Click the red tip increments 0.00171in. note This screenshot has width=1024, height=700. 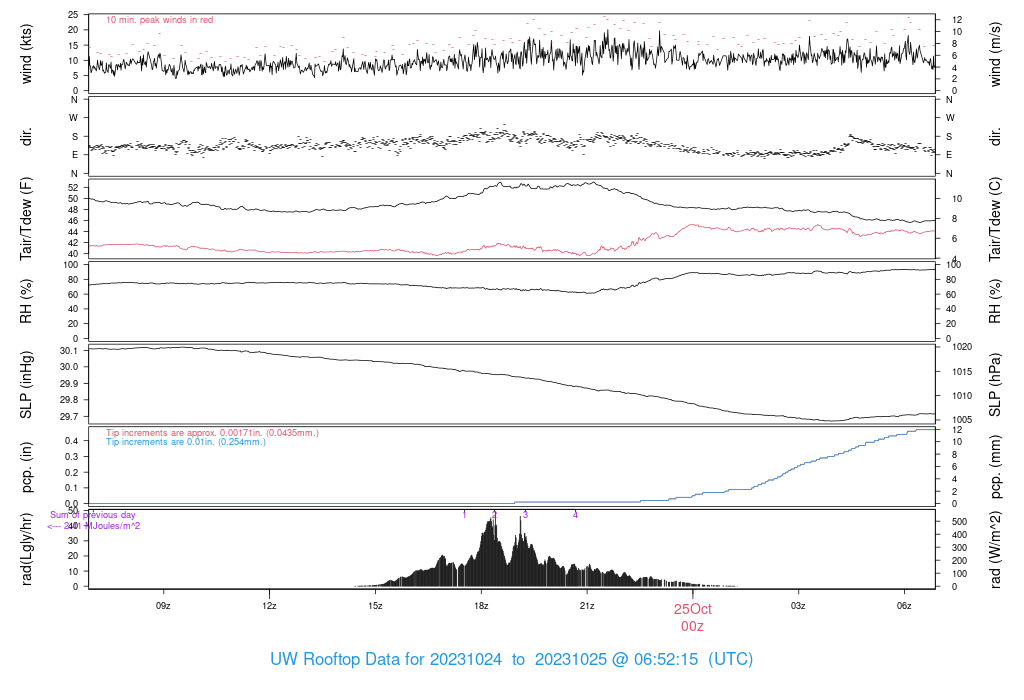[212, 433]
